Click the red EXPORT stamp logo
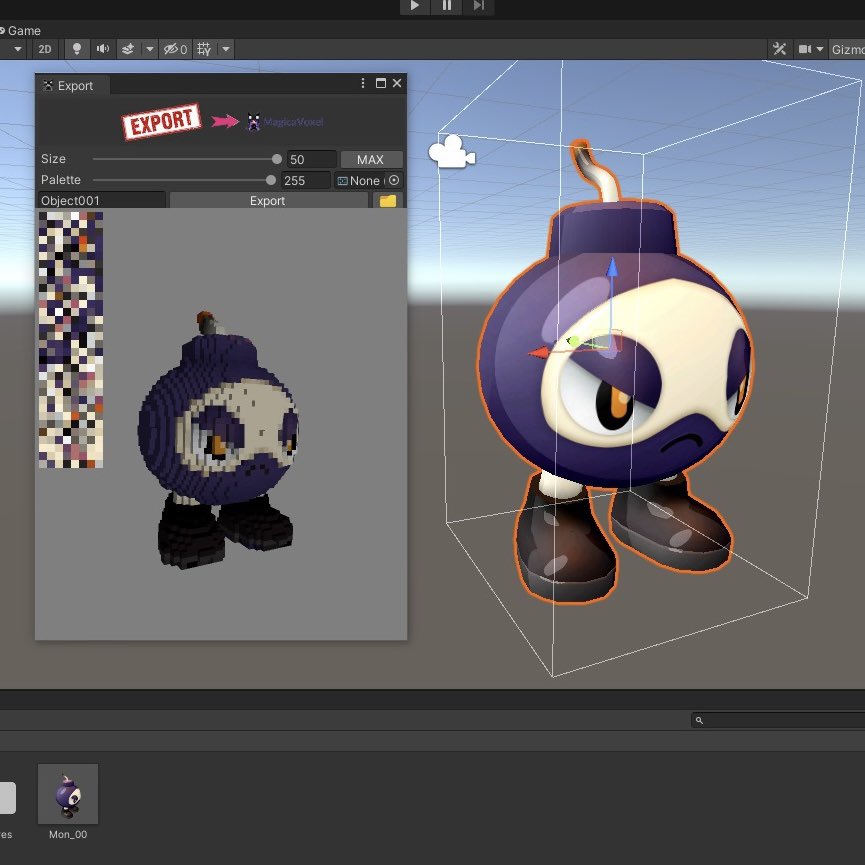This screenshot has height=865, width=865. (161, 121)
